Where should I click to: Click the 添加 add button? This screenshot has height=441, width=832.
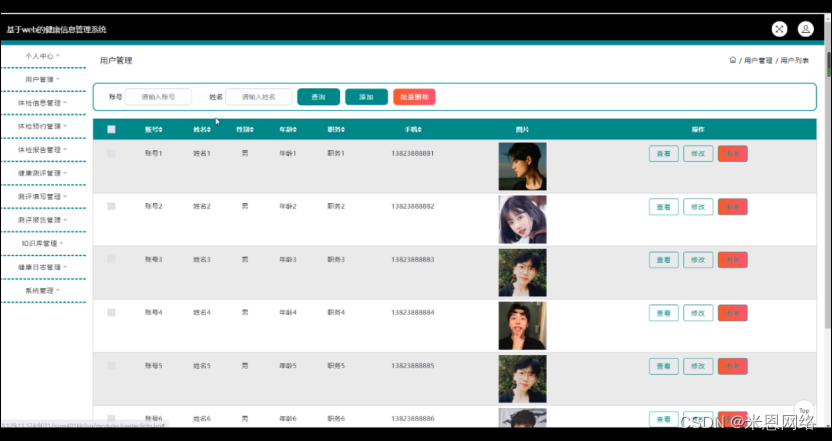366,97
